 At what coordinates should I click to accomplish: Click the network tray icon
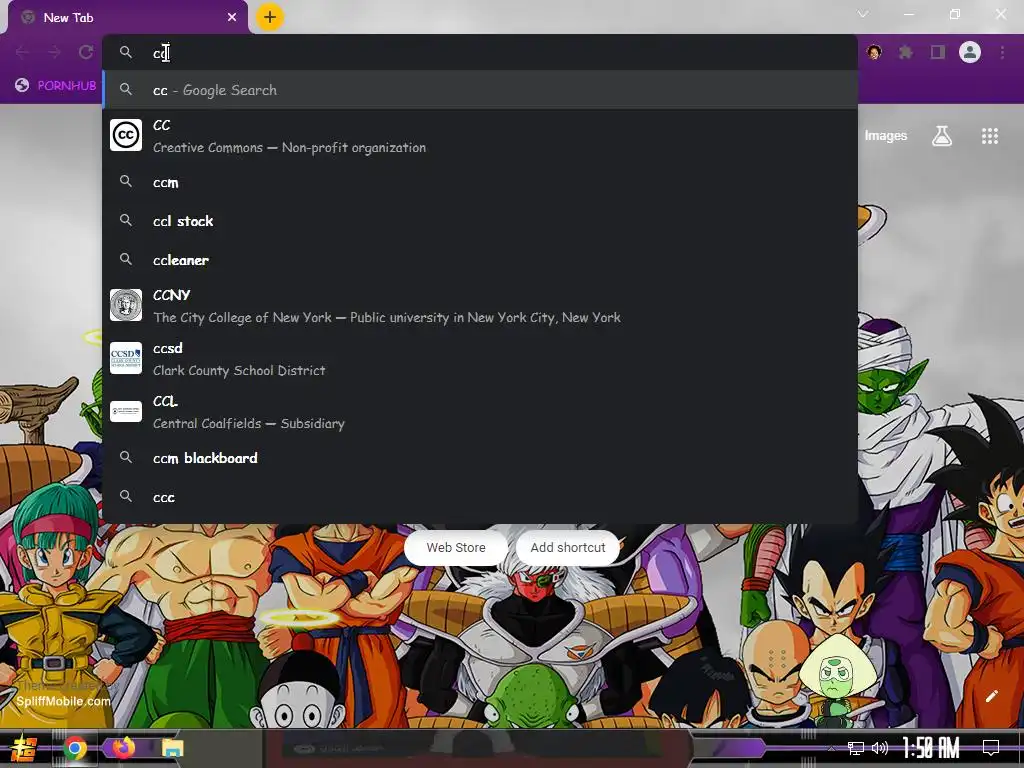coord(856,748)
